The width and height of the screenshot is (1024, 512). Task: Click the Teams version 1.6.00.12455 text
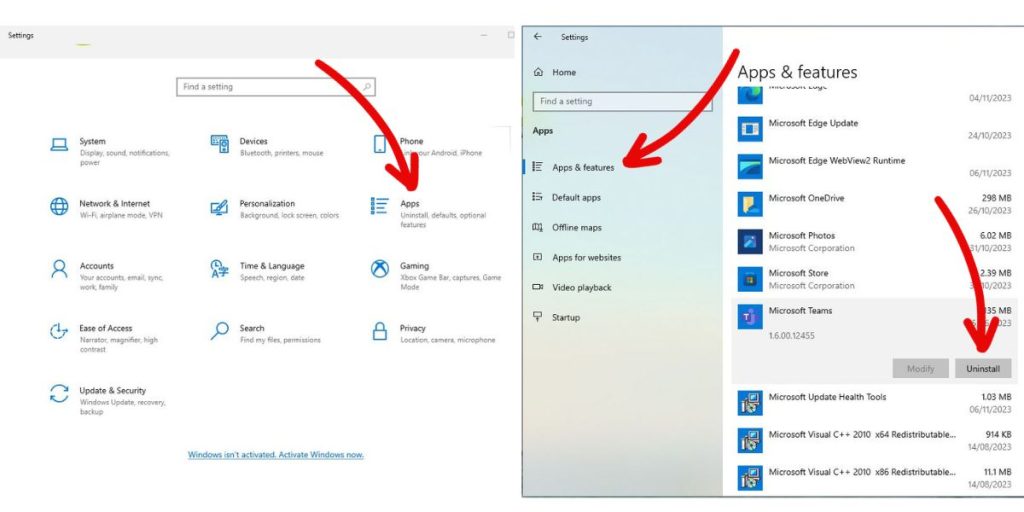[x=792, y=336]
